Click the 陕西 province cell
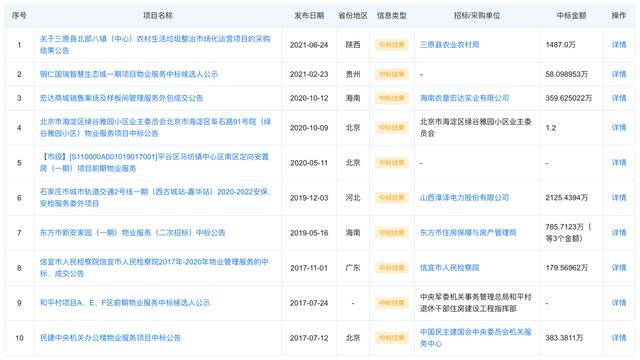 [x=353, y=44]
